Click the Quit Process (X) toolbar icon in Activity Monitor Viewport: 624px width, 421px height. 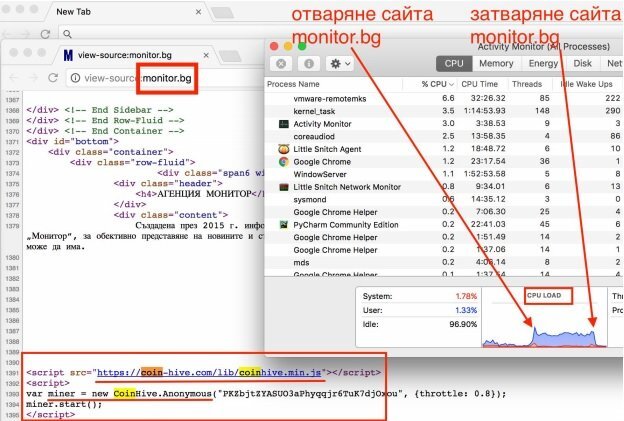(281, 64)
